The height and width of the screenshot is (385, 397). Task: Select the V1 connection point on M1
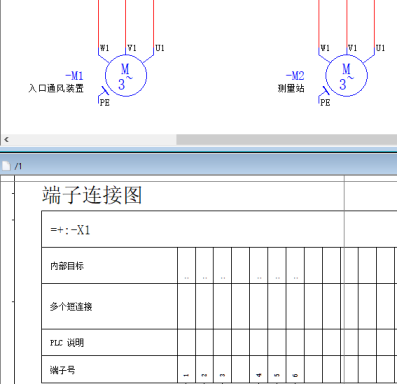132,48
